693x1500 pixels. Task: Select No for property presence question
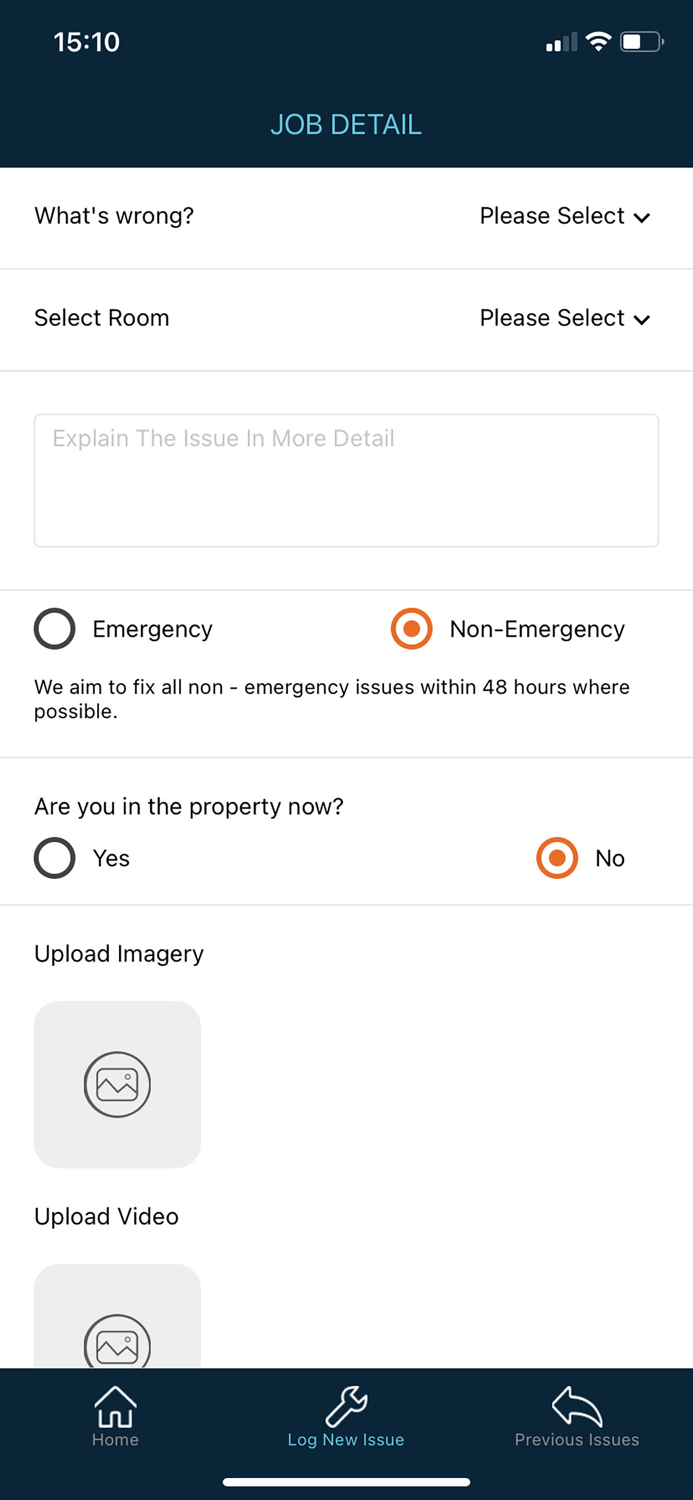tap(556, 858)
